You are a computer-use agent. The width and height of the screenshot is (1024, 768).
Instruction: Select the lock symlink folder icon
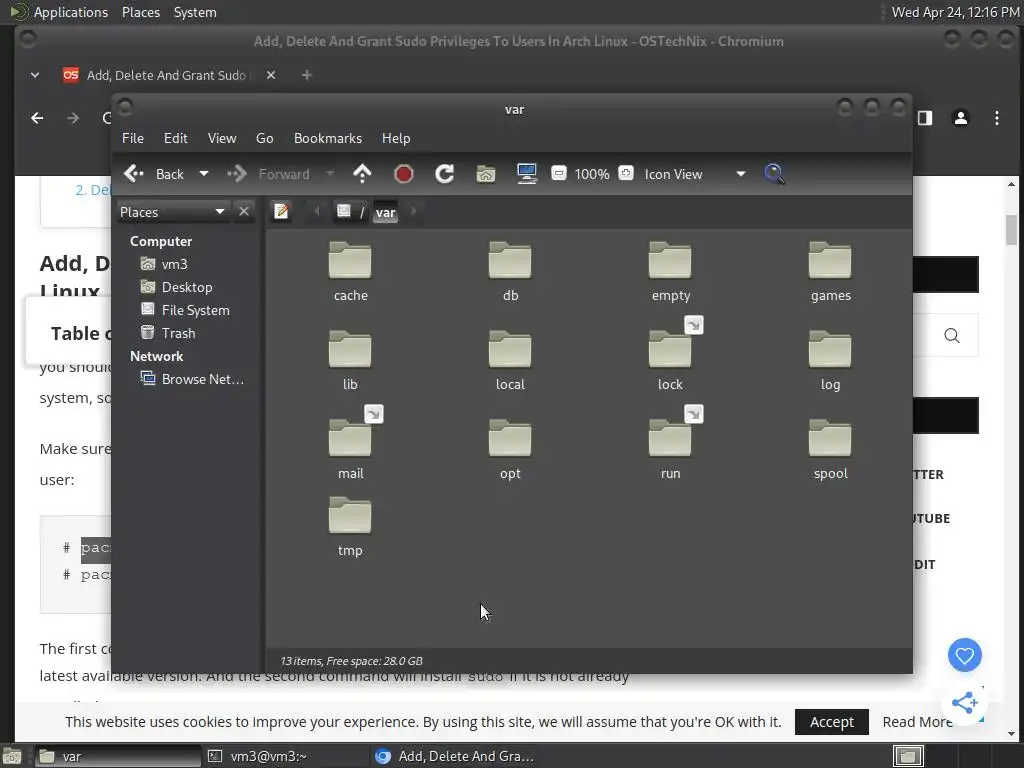pos(670,349)
